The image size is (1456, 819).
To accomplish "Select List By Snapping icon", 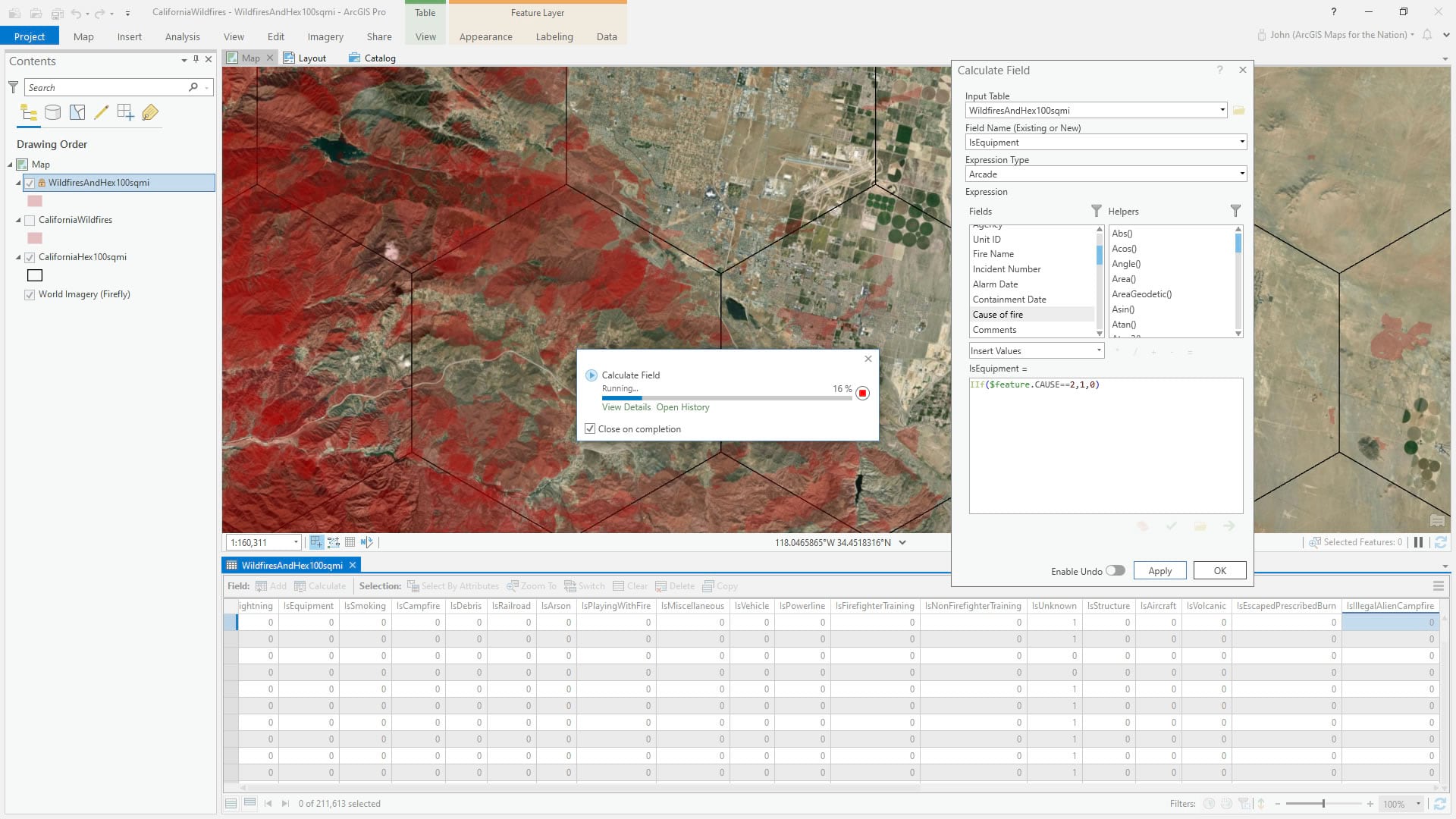I will 126,113.
